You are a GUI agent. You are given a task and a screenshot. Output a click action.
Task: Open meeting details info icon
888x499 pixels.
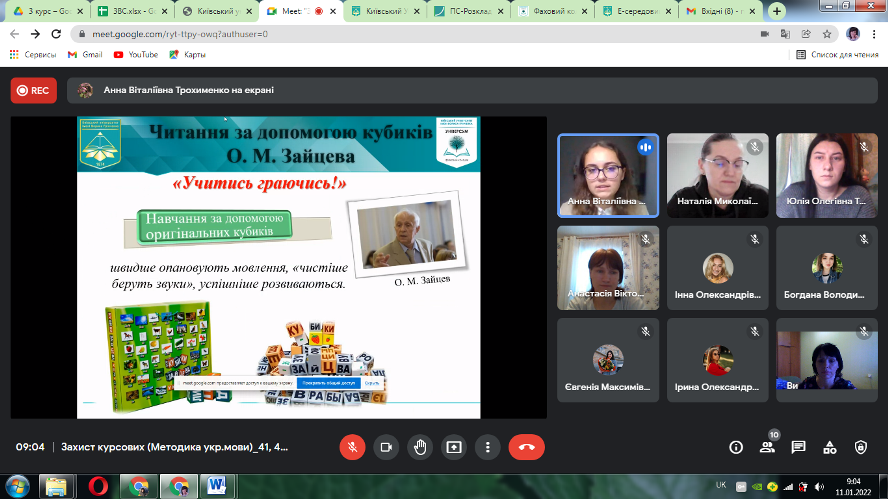point(736,447)
